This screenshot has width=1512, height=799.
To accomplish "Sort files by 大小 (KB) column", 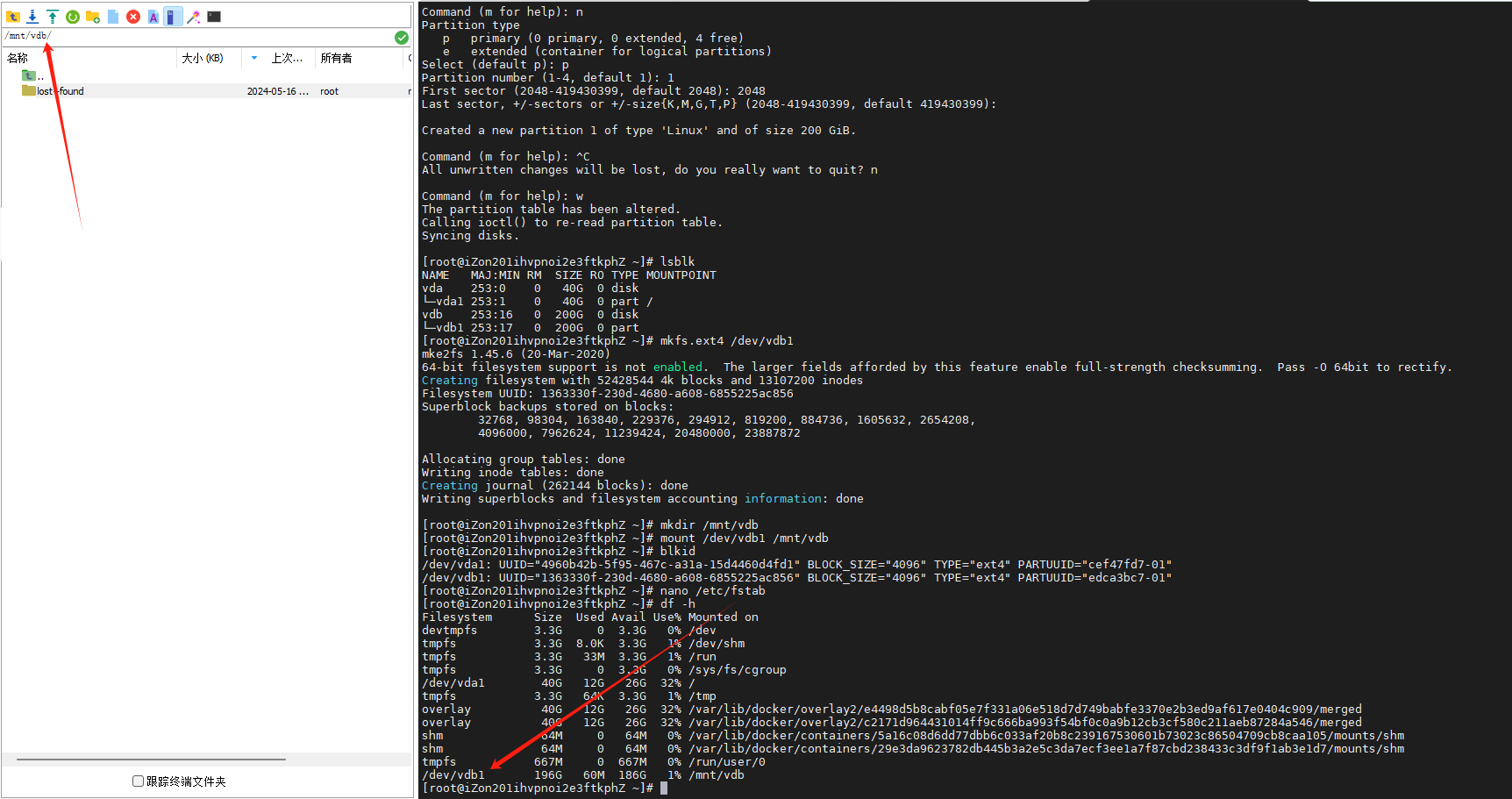I will tap(203, 59).
